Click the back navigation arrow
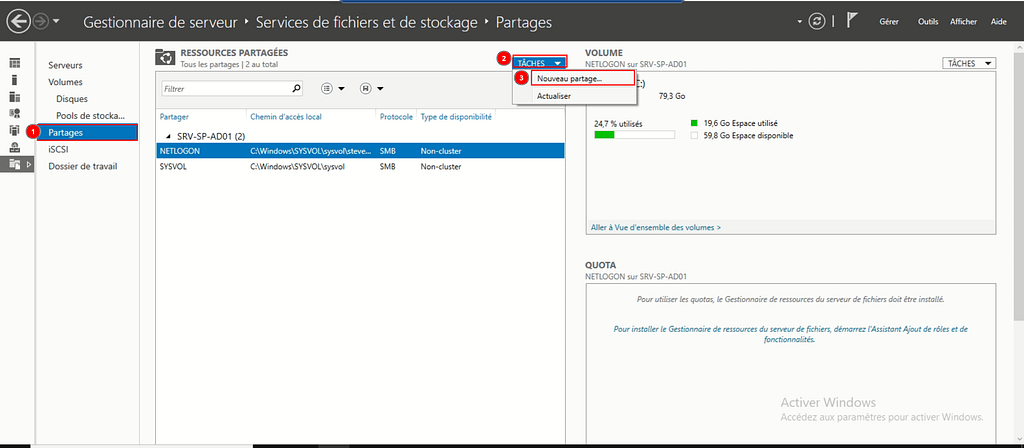1024x448 pixels. point(17,21)
